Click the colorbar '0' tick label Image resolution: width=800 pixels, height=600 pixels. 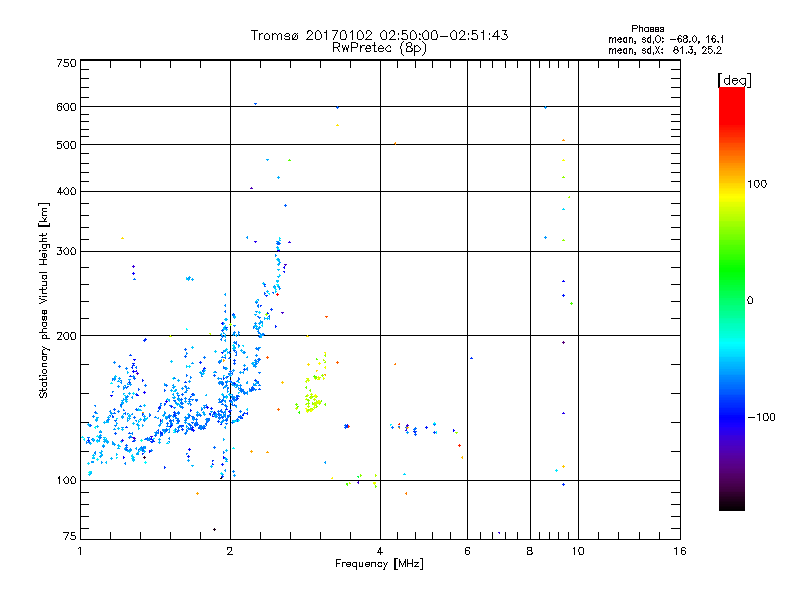pos(749,301)
